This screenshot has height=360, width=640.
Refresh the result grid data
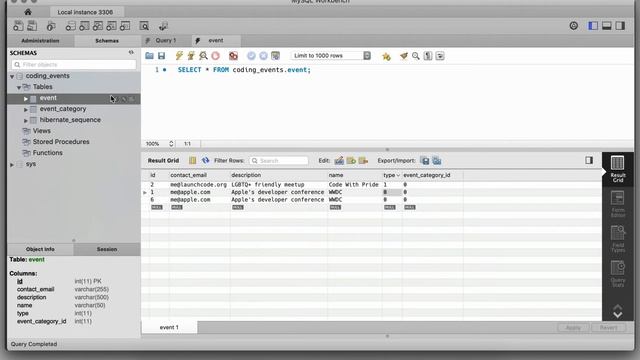click(205, 160)
